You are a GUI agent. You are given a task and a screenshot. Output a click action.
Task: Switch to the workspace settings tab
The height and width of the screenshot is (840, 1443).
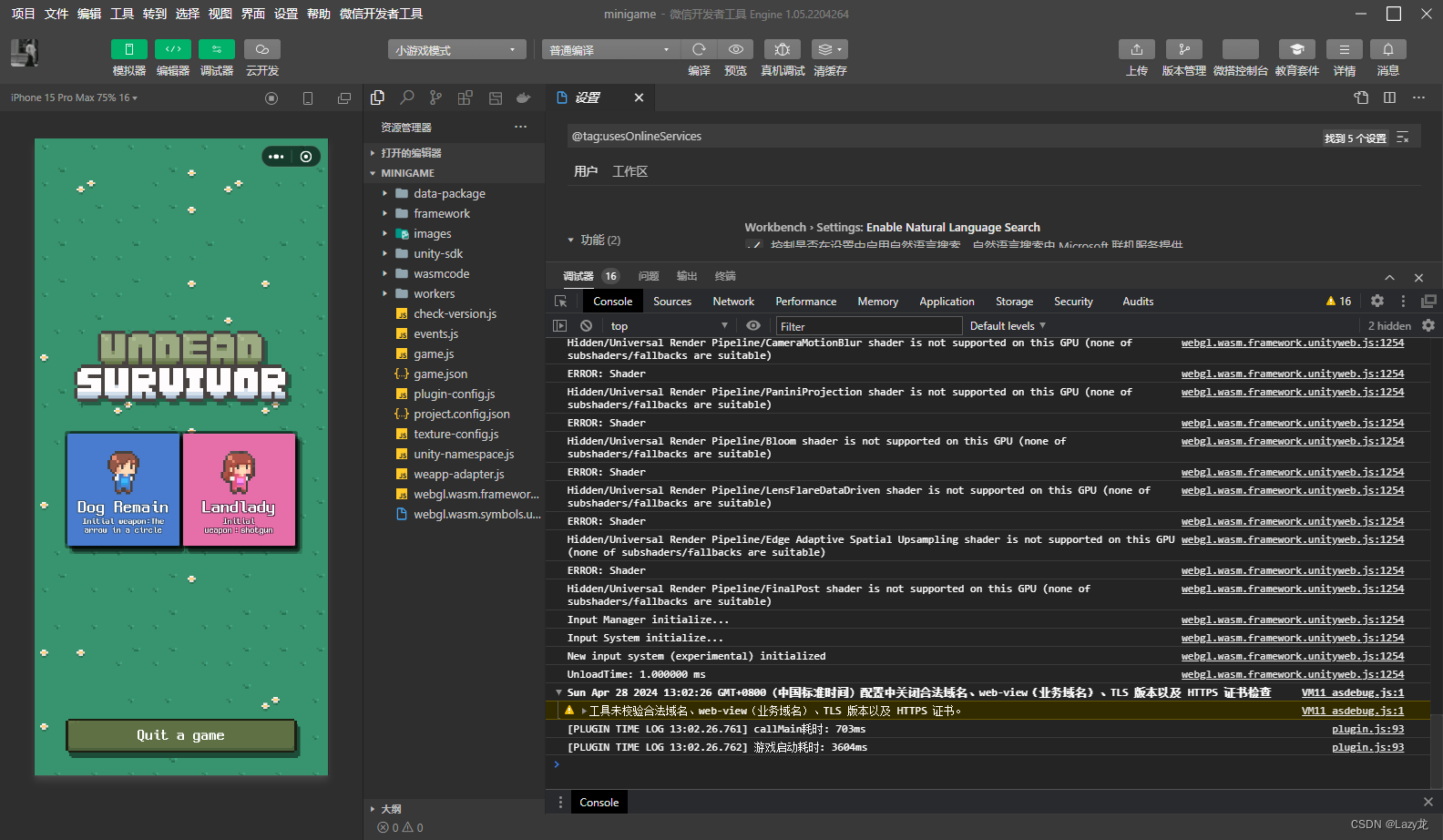tap(630, 171)
